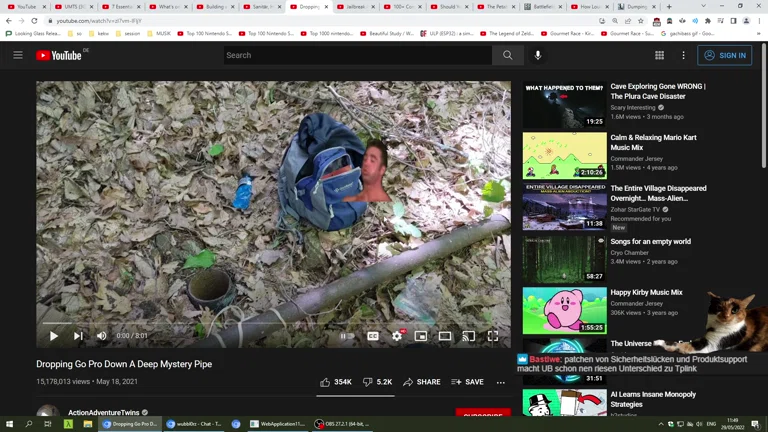
Task: Open the Chrome tab search chevron
Action: [x=703, y=6]
